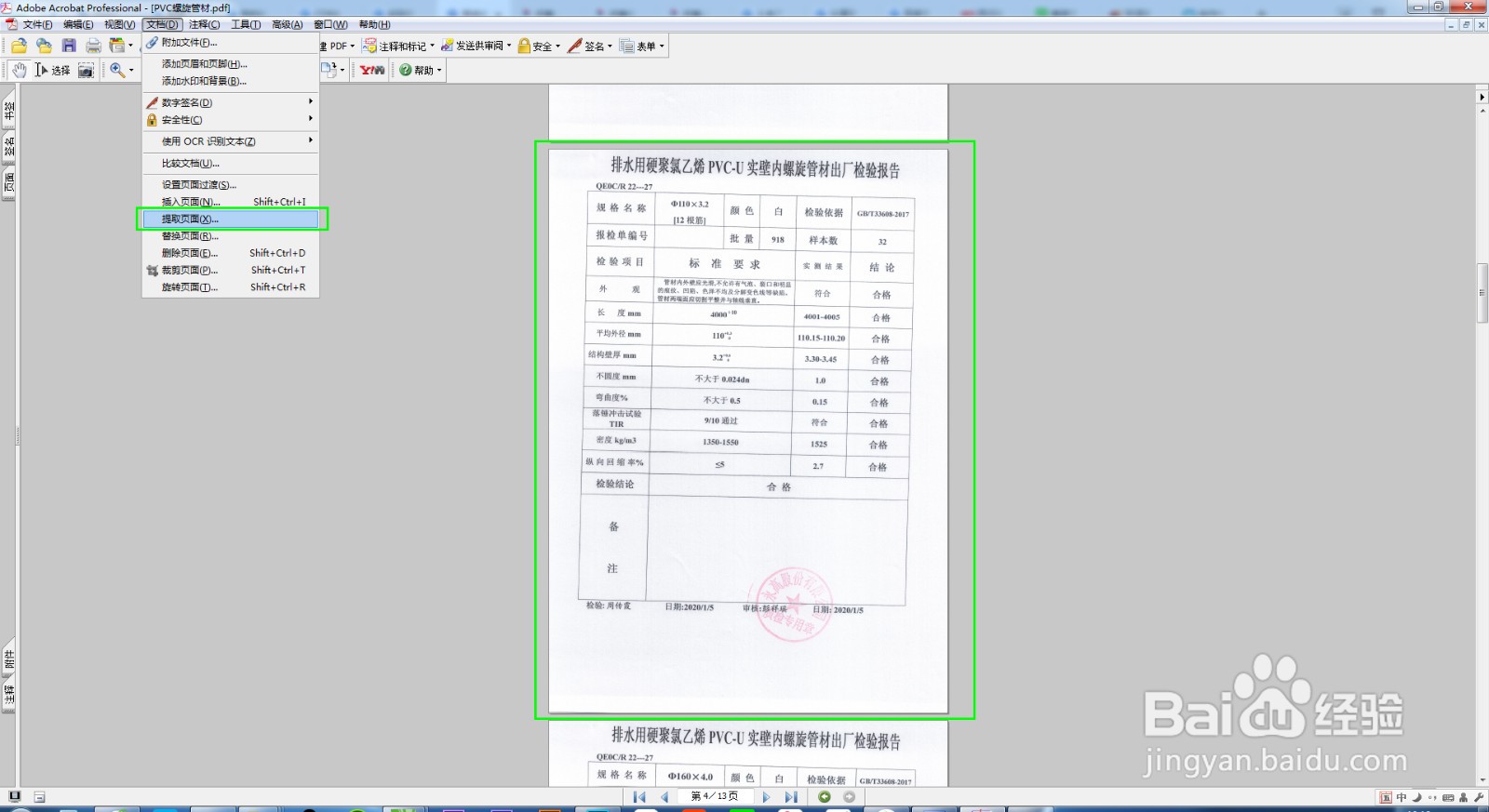The height and width of the screenshot is (812, 1489).
Task: Choose 替换页面(R)... entry
Action: click(x=230, y=236)
